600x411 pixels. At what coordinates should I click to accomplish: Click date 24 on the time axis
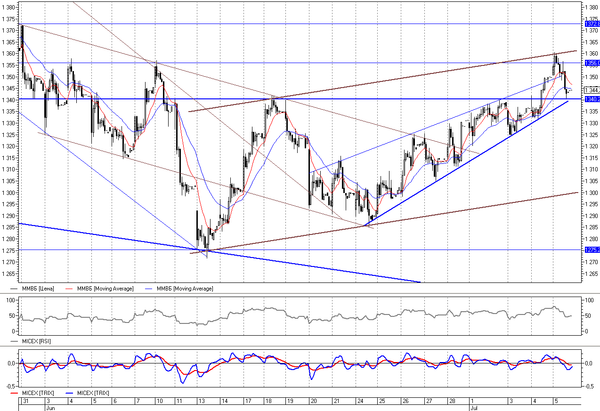click(x=360, y=401)
